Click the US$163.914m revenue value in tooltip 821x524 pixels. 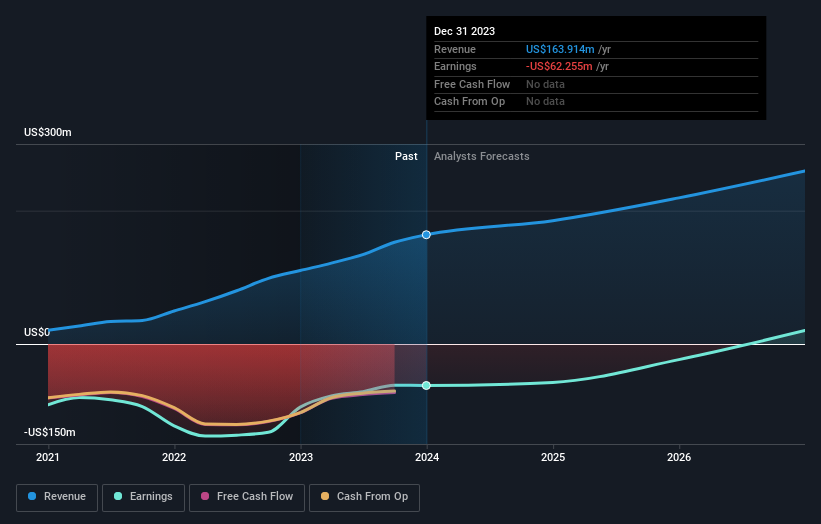[560, 49]
